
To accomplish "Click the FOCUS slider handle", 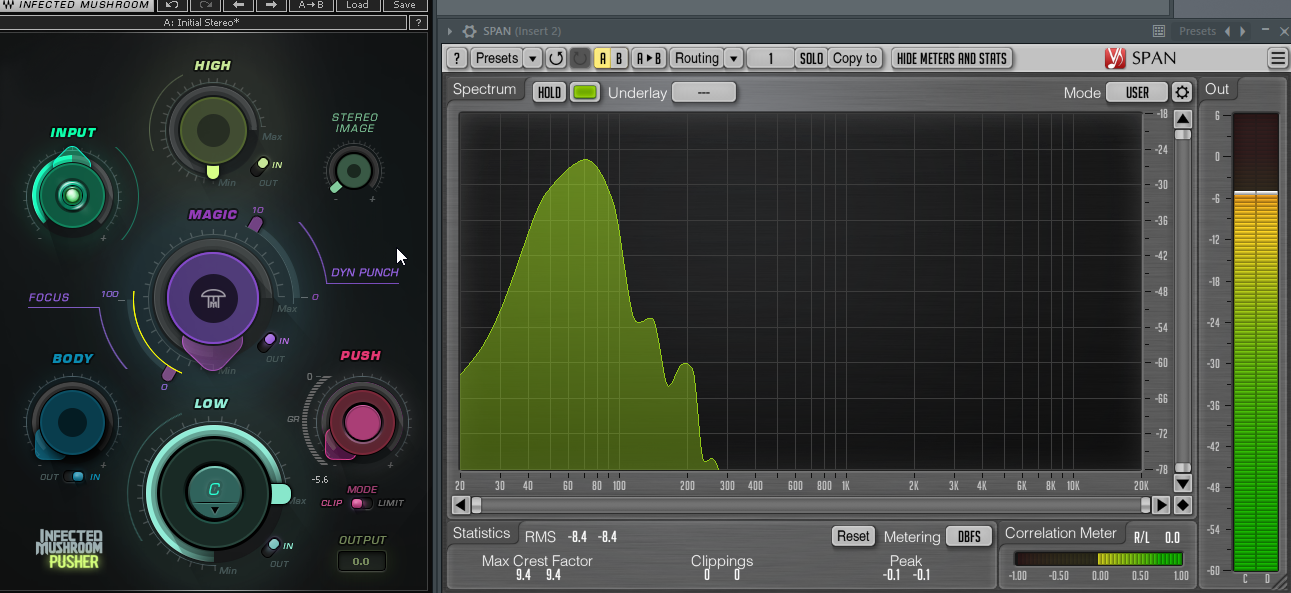I will click(x=167, y=376).
